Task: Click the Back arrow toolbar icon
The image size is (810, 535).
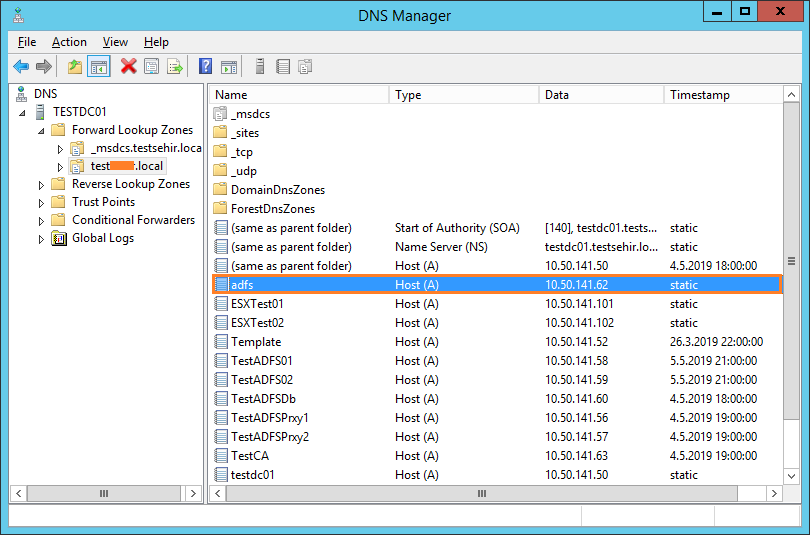Action: (21, 67)
